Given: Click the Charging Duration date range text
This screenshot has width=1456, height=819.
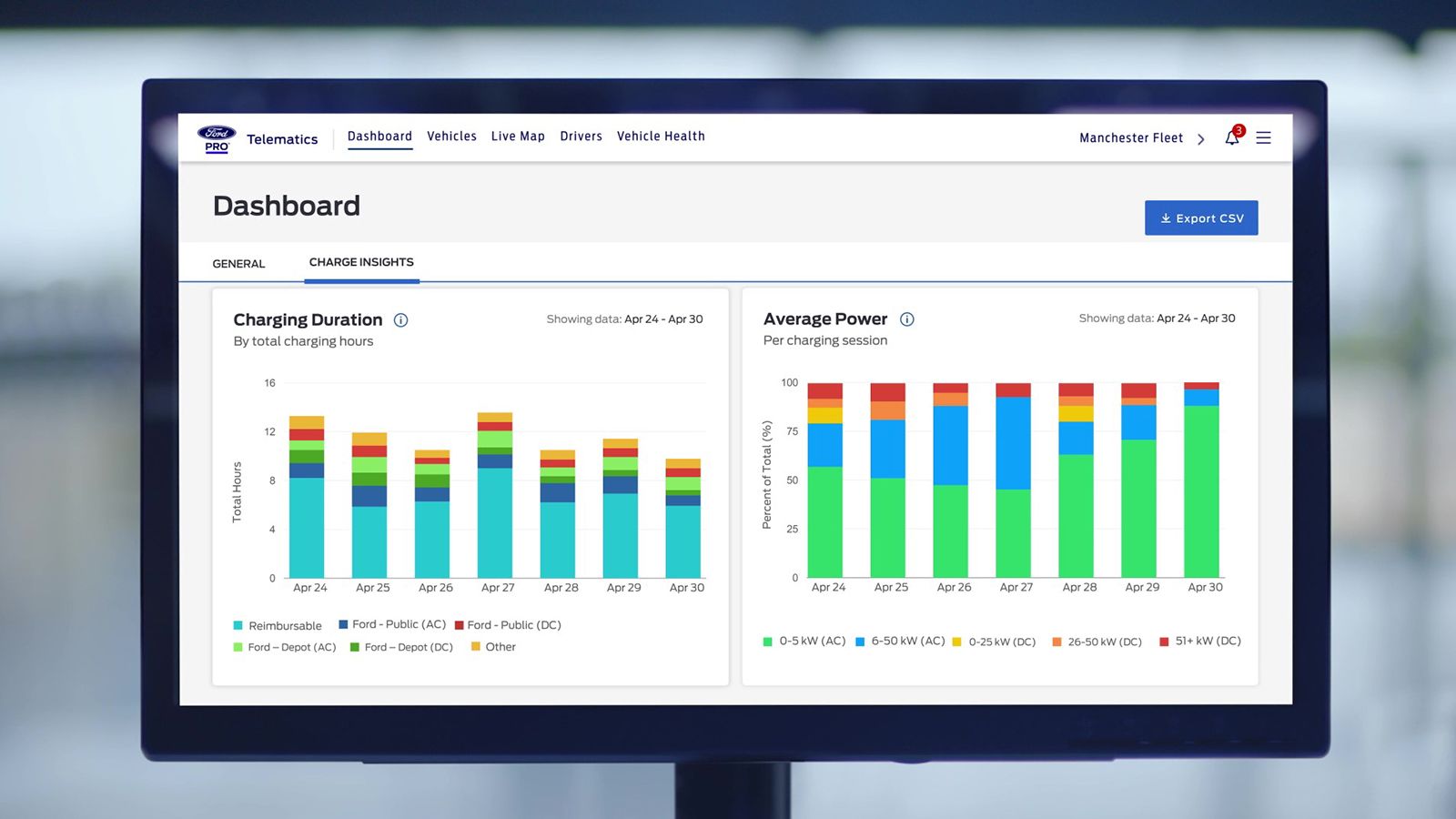Looking at the screenshot, I should click(624, 319).
